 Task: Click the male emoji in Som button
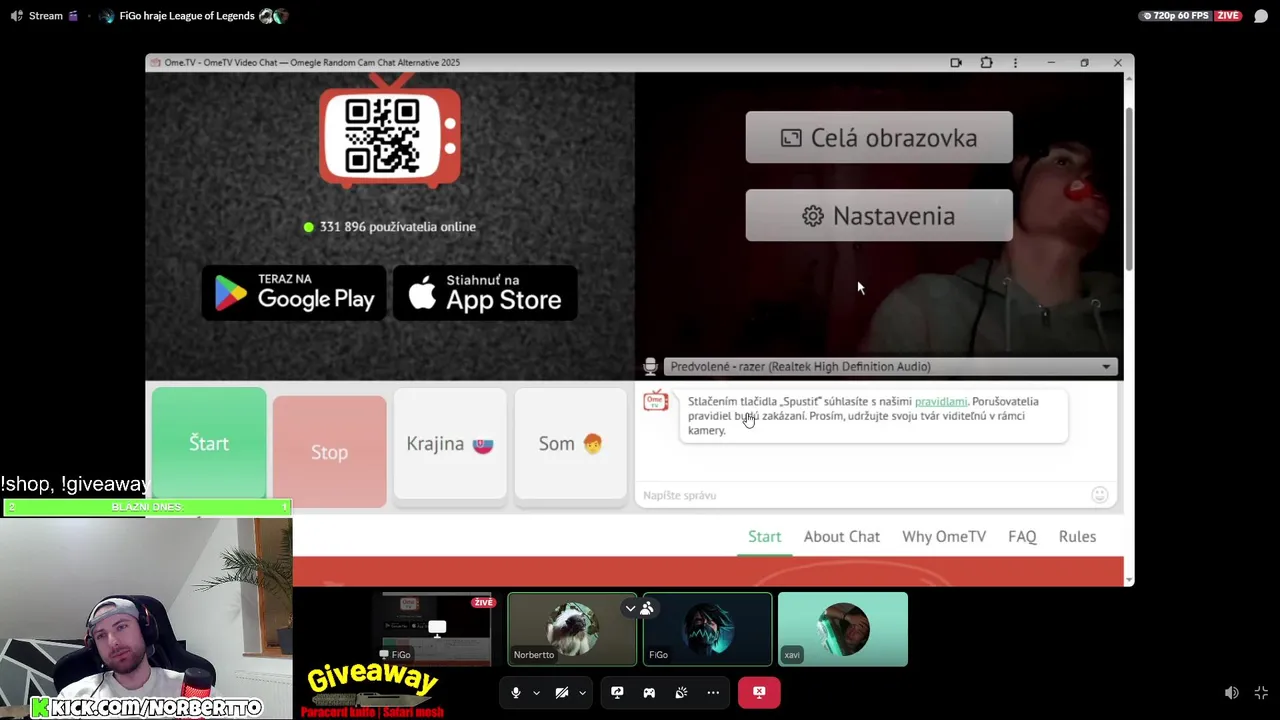point(592,444)
